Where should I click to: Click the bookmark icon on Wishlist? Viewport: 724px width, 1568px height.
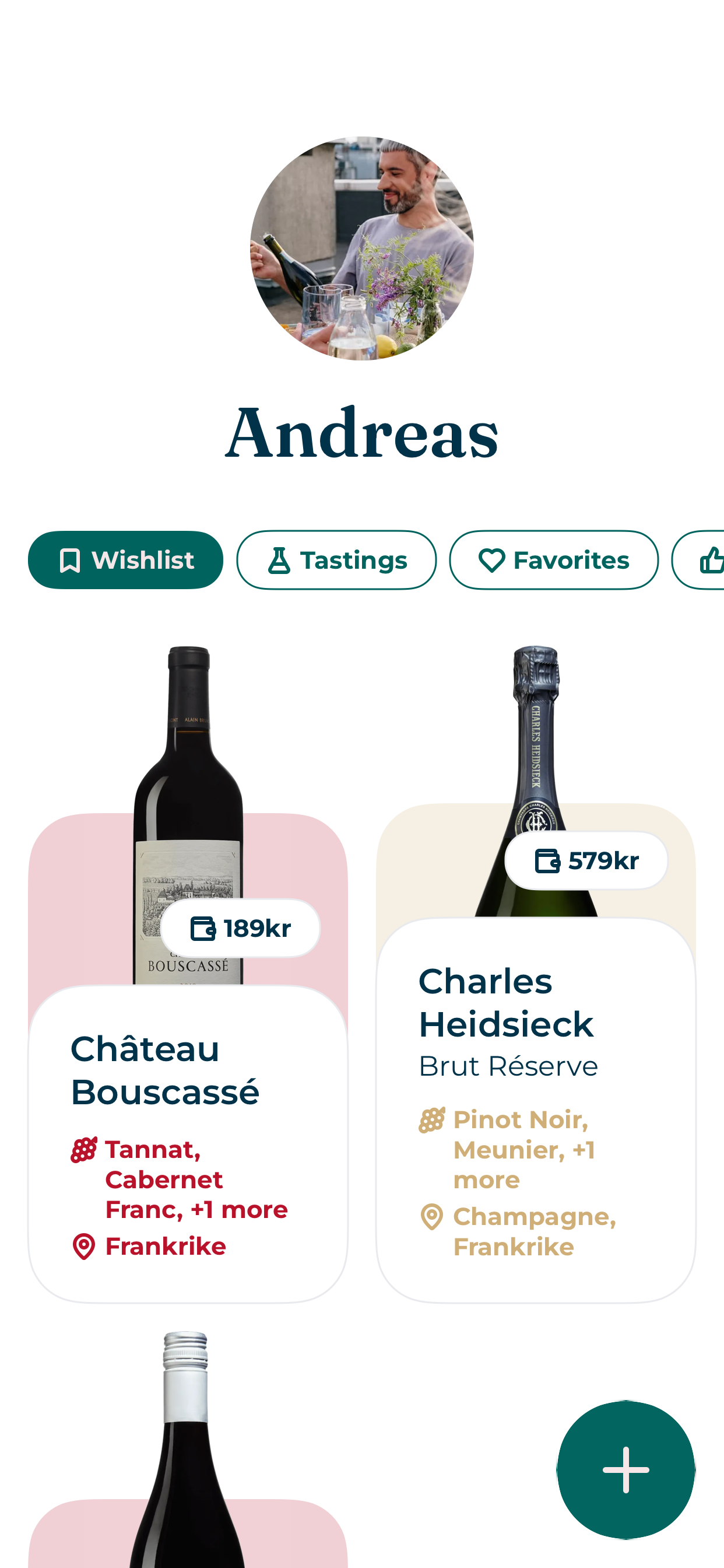(70, 561)
